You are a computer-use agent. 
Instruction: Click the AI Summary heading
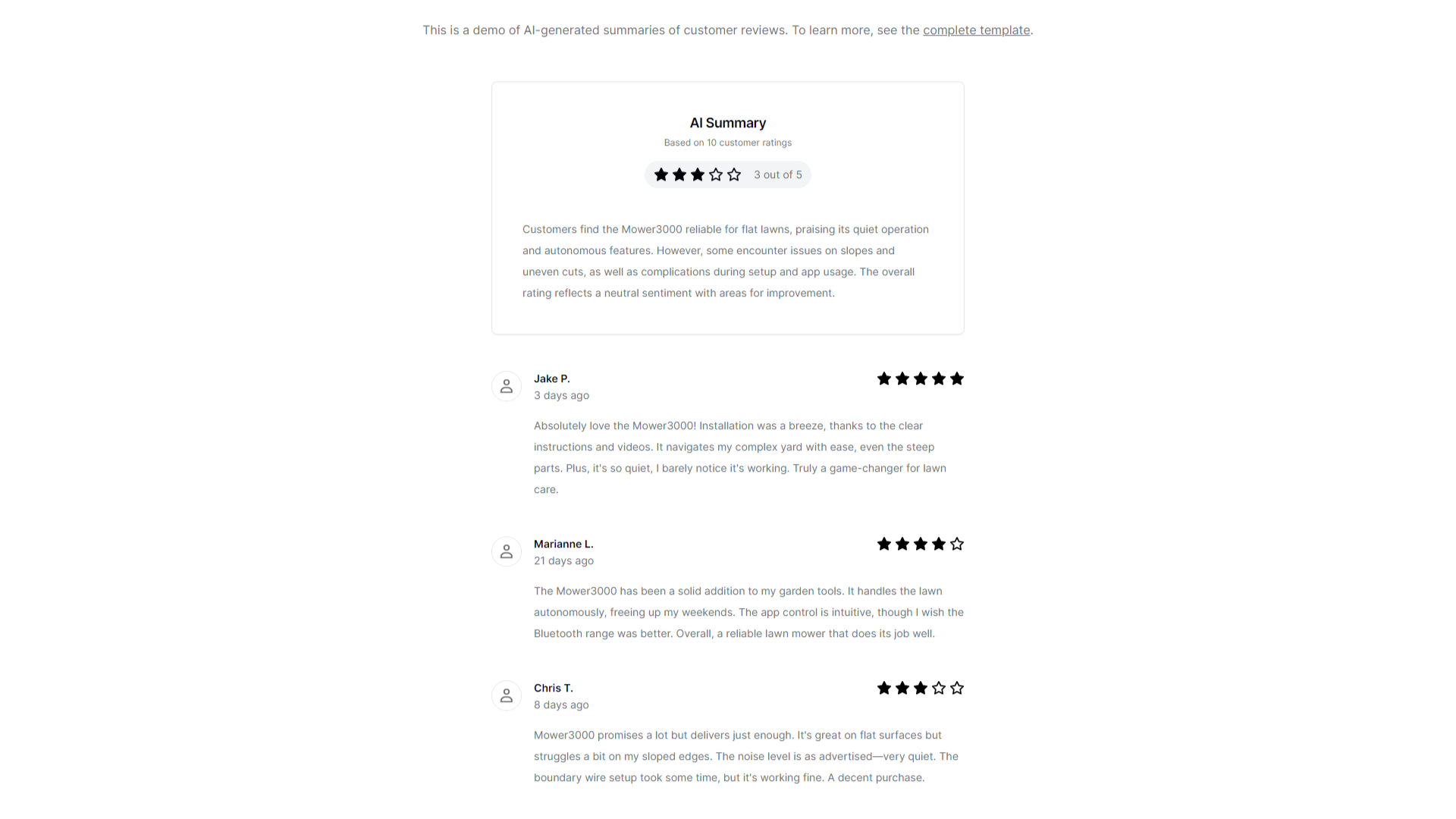pos(727,123)
